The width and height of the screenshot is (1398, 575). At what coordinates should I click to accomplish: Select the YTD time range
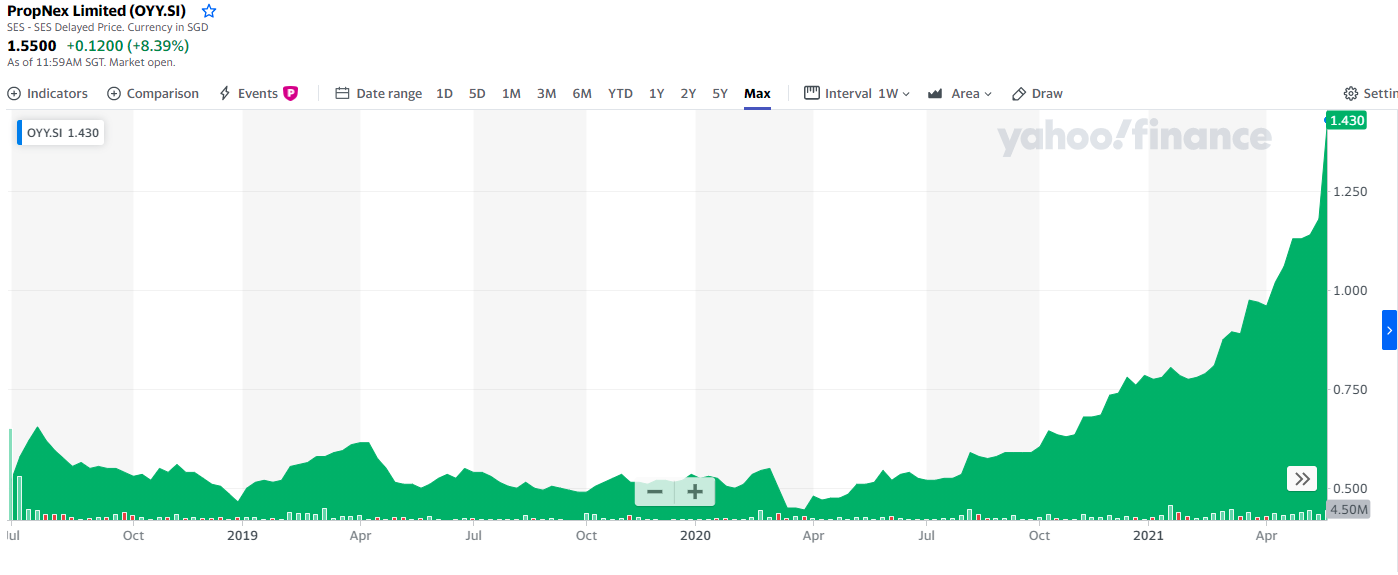coord(620,93)
